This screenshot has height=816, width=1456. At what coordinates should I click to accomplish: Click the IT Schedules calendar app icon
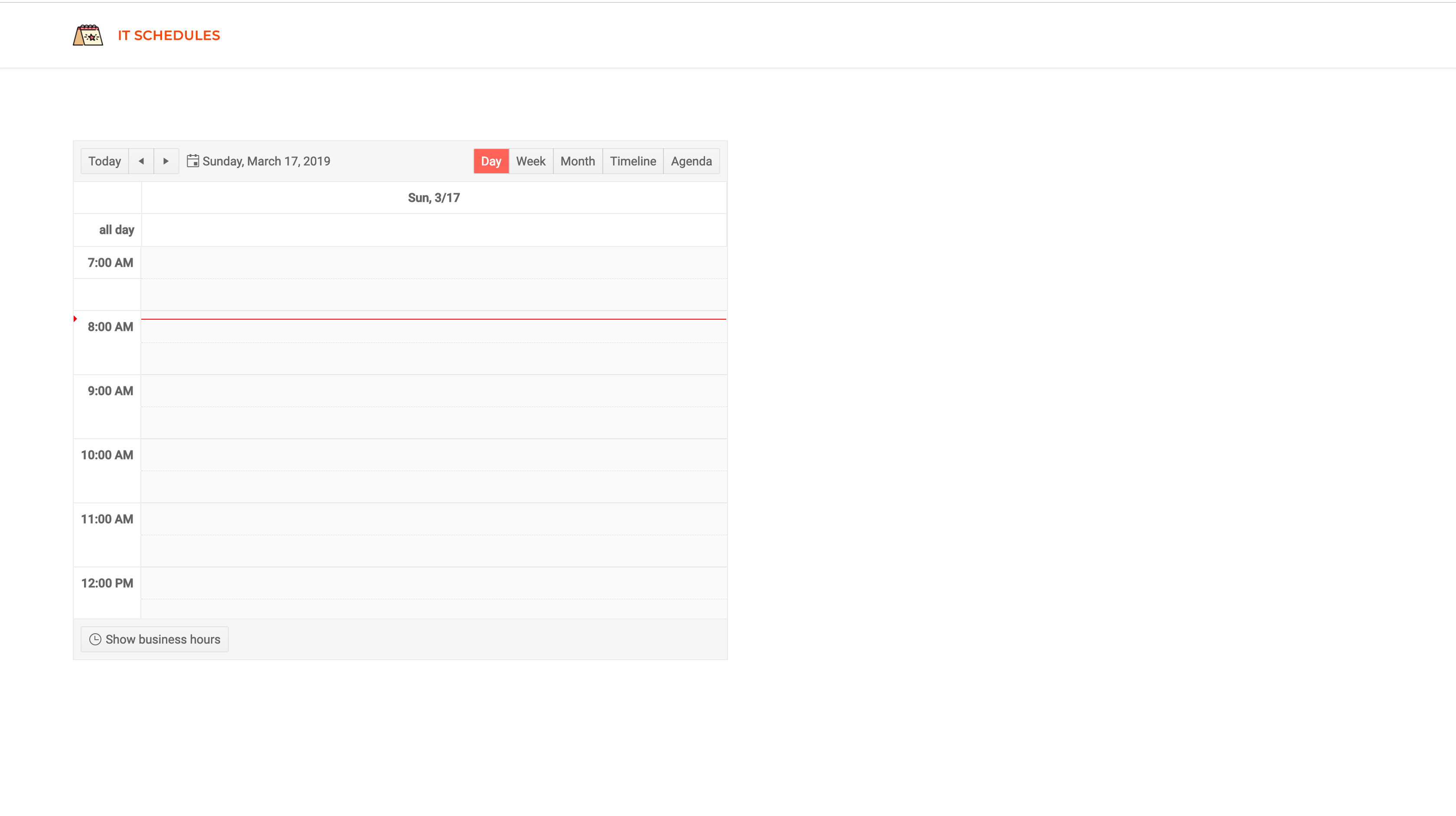click(x=88, y=35)
